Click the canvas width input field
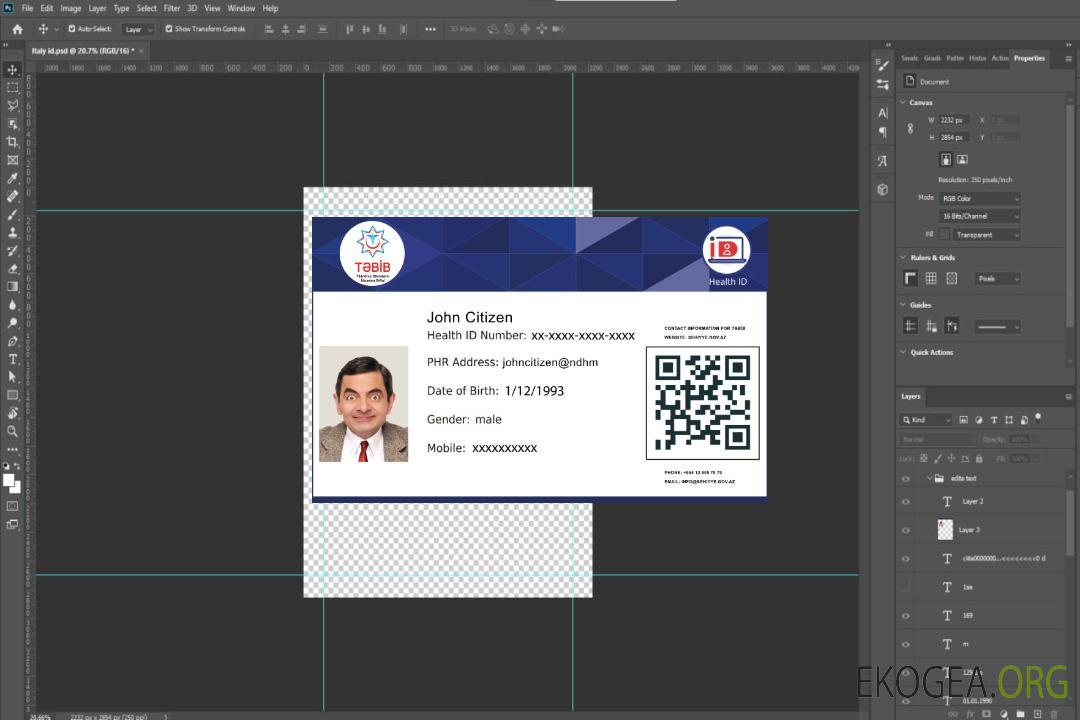Image resolution: width=1080 pixels, height=720 pixels. [x=953, y=120]
